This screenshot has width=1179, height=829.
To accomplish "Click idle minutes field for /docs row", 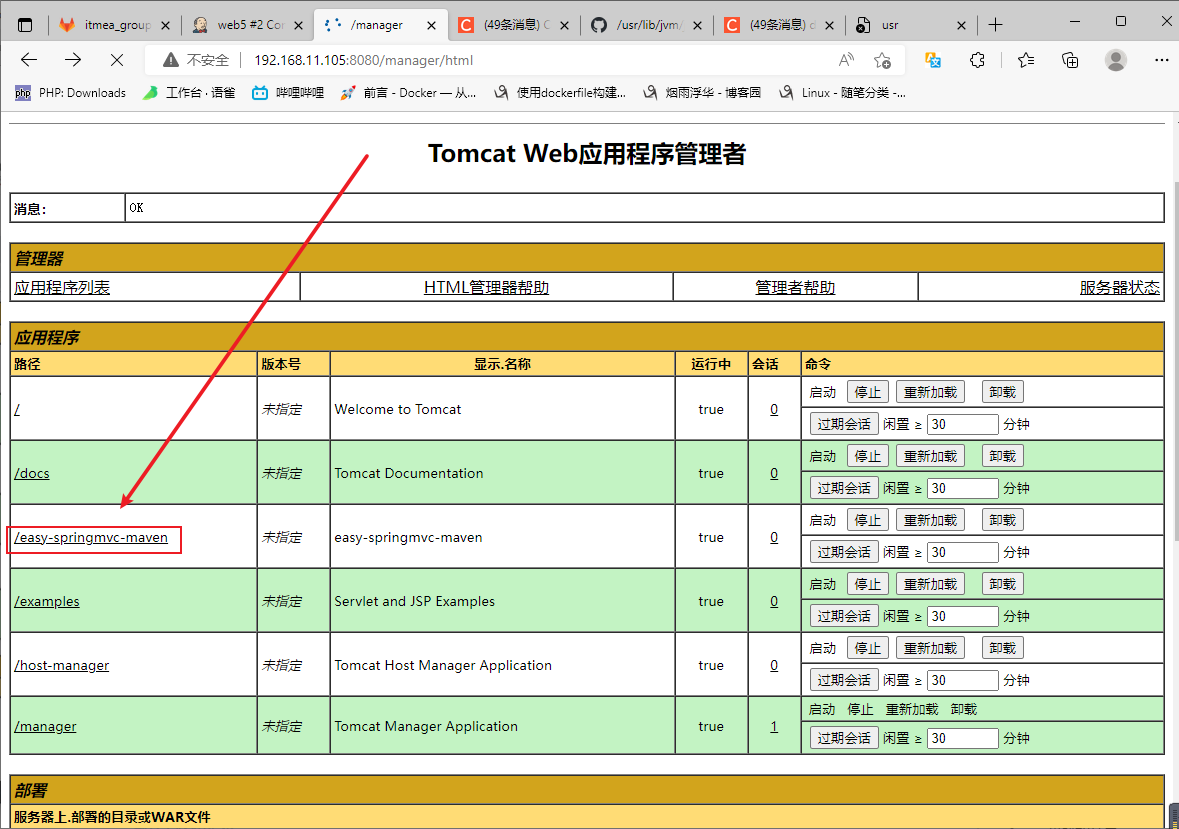I will point(962,488).
